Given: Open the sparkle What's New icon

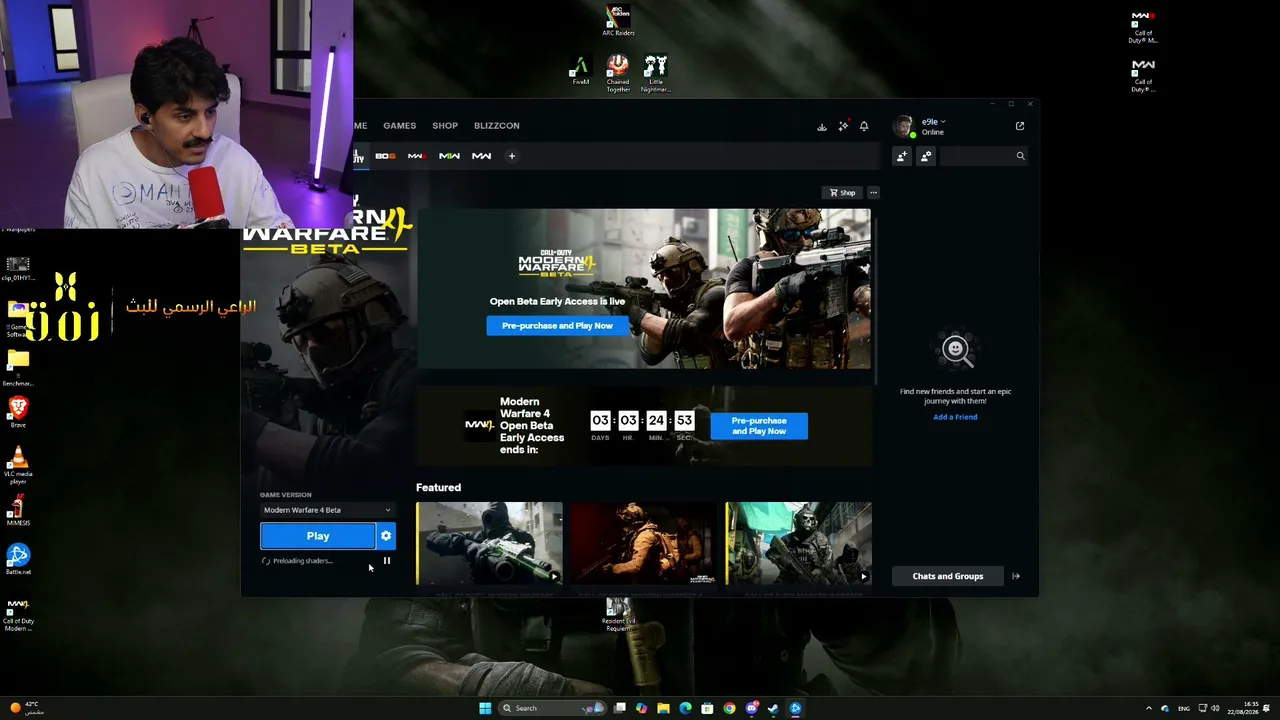Looking at the screenshot, I should click(x=843, y=126).
